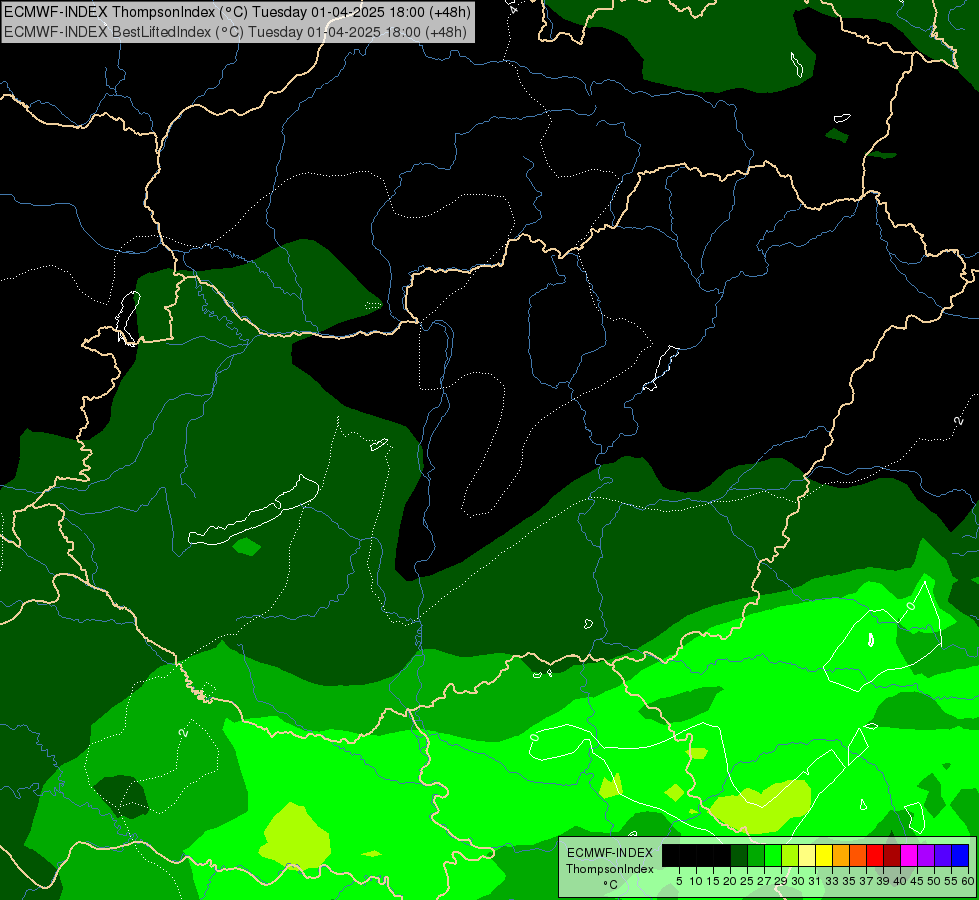Image resolution: width=979 pixels, height=900 pixels.
Task: Select the dark green 20–25 legend swatch
Action: (739, 855)
